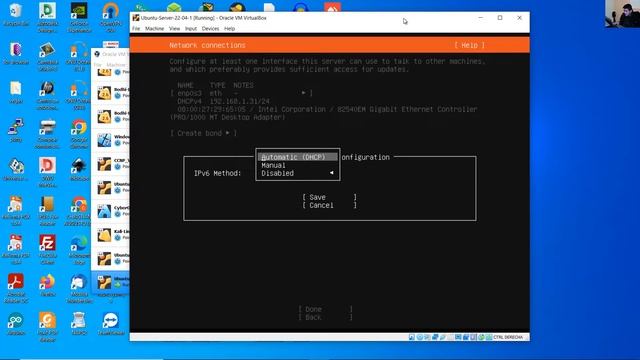Expand the Create bond option
This screenshot has height=360, width=640.
[x=203, y=133]
